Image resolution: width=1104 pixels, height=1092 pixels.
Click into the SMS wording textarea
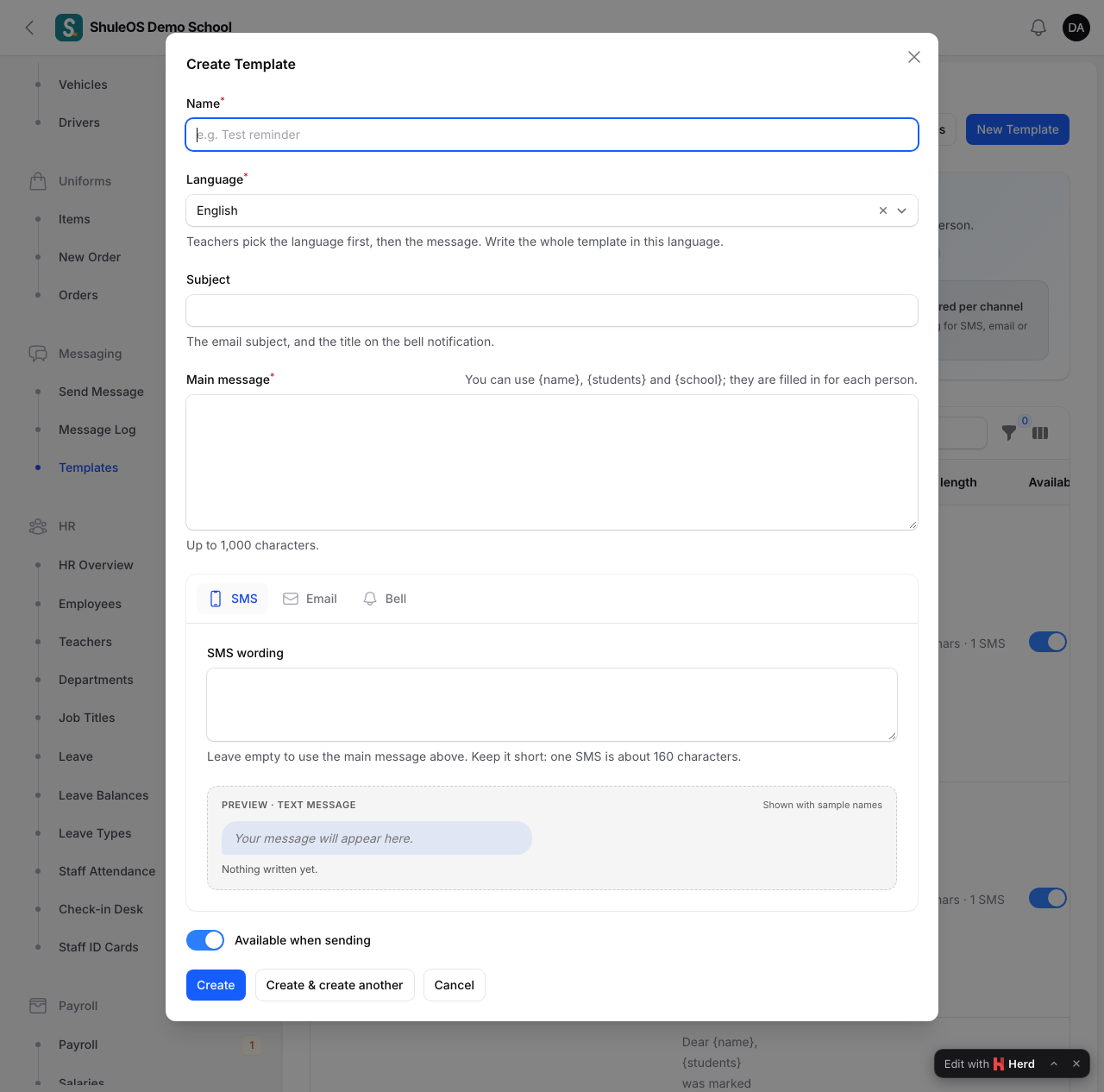click(x=552, y=705)
